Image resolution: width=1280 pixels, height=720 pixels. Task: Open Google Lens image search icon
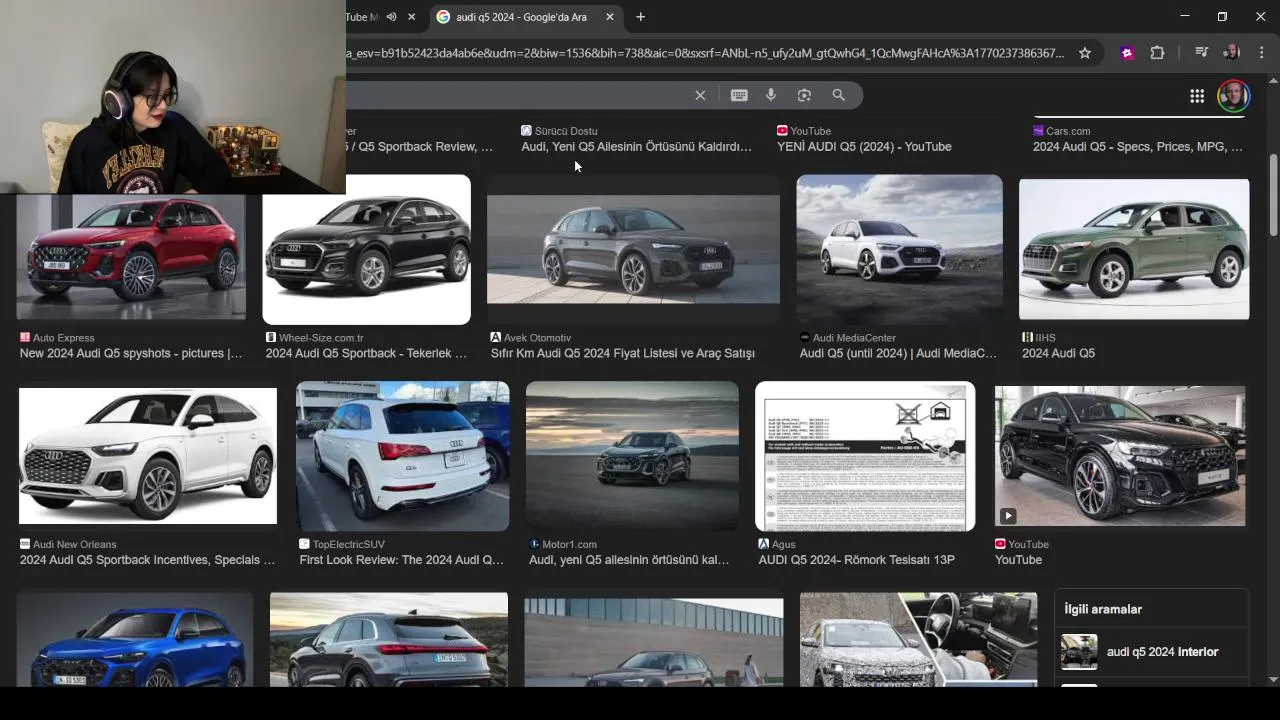point(804,95)
